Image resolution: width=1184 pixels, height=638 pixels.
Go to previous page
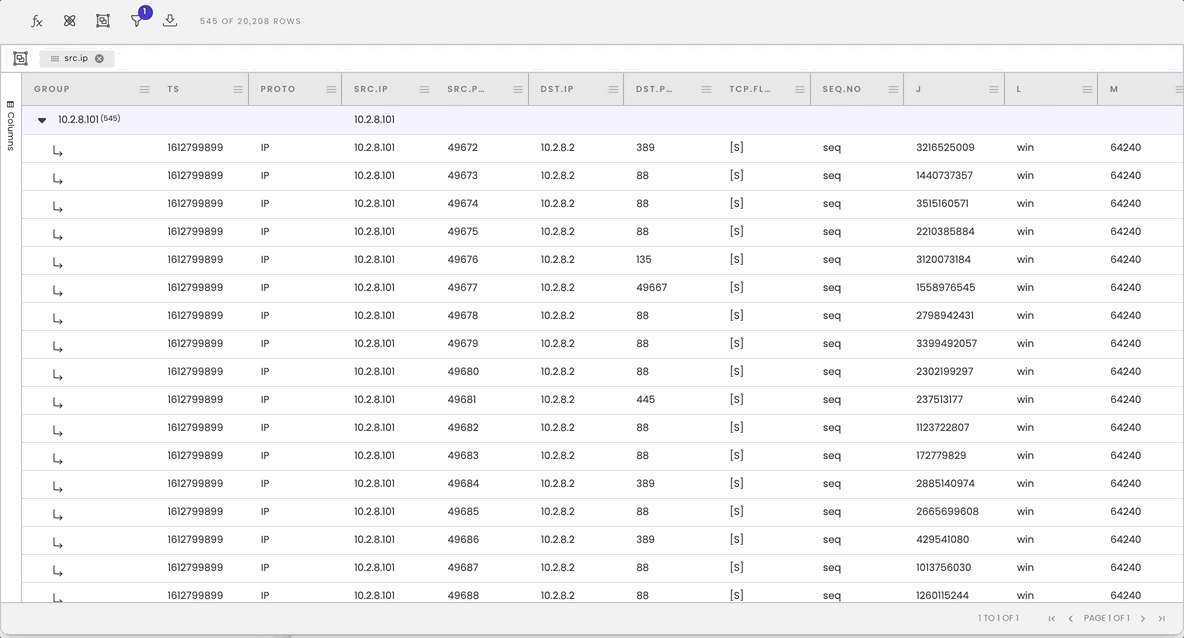[x=1071, y=618]
